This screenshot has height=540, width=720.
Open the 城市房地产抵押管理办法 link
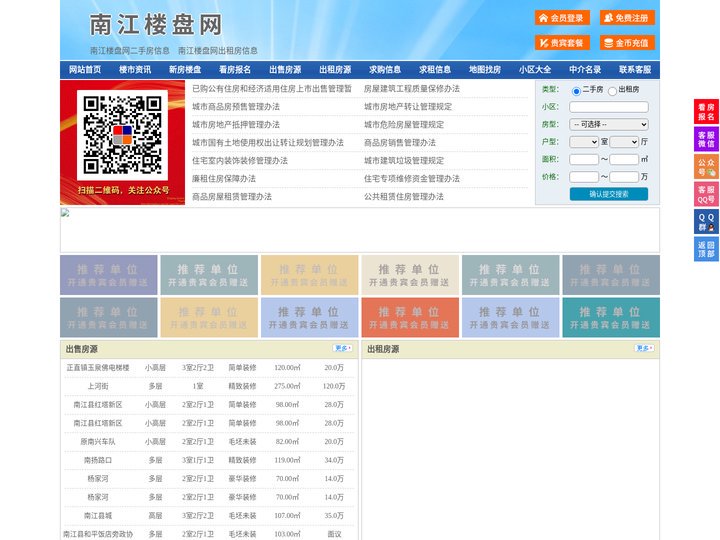(x=236, y=124)
